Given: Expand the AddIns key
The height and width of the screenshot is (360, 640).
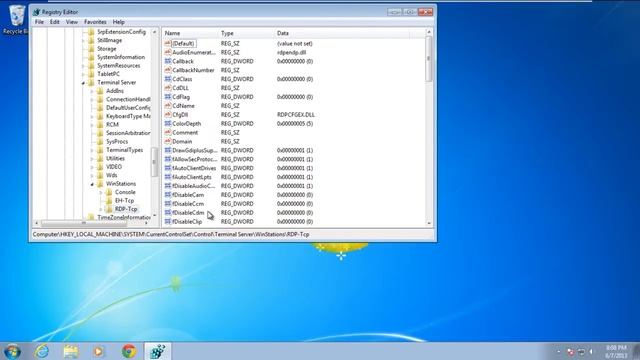Looking at the screenshot, I should pyautogui.click(x=92, y=91).
